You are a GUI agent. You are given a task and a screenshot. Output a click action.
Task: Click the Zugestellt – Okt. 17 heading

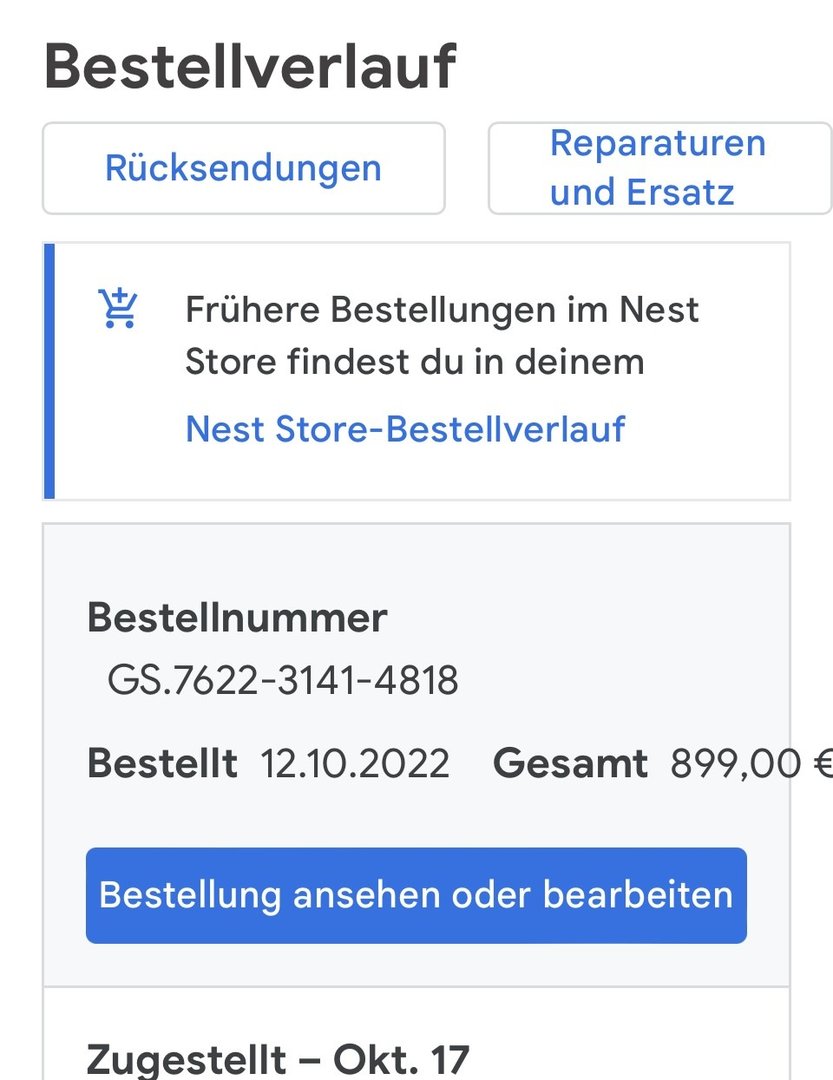278,1058
